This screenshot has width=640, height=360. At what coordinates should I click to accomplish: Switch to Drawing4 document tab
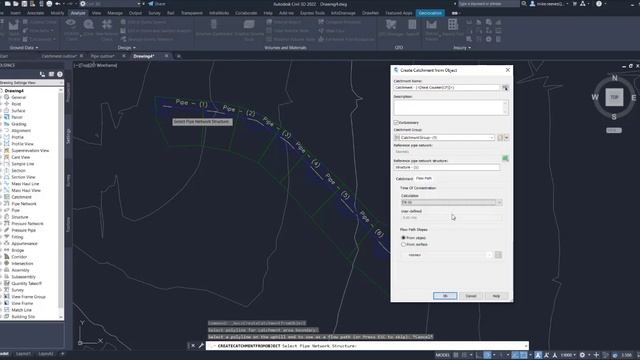click(x=144, y=56)
